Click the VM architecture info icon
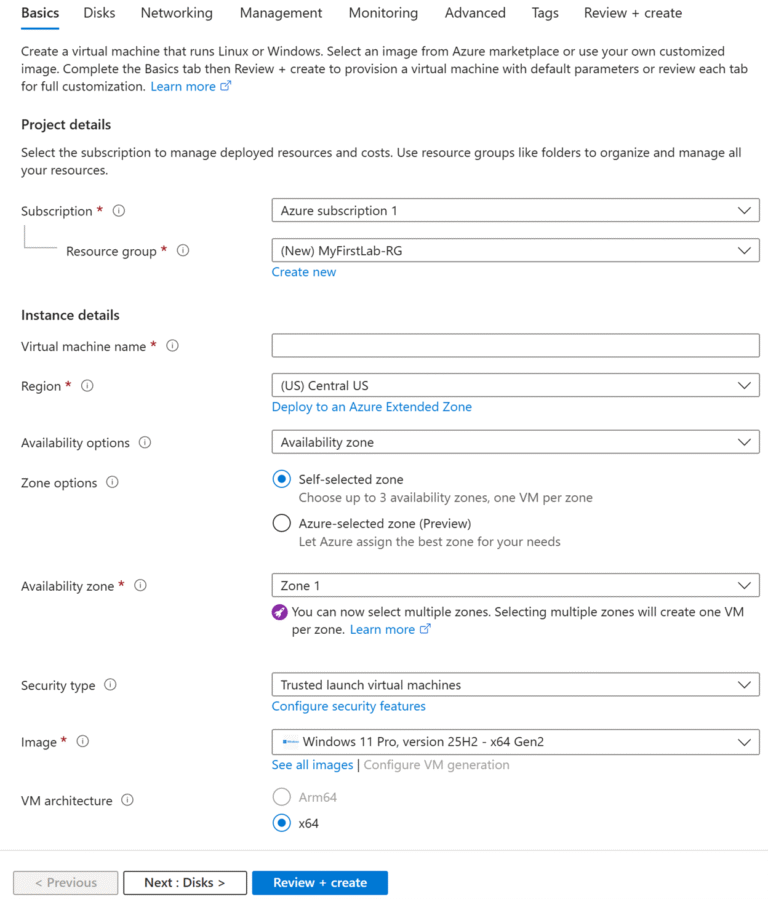This screenshot has height=899, width=768. tap(127, 800)
